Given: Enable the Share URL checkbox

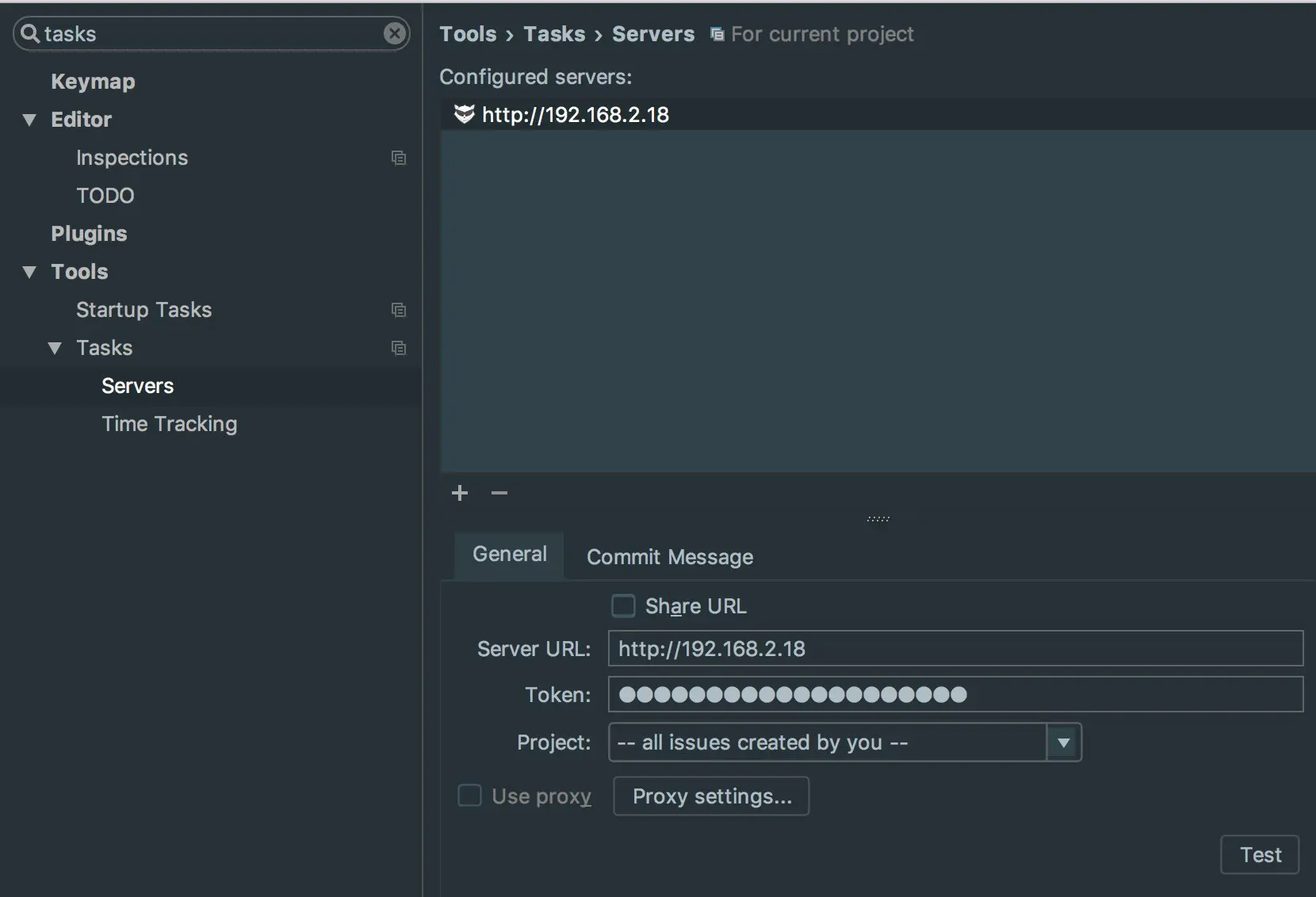Looking at the screenshot, I should point(623,606).
